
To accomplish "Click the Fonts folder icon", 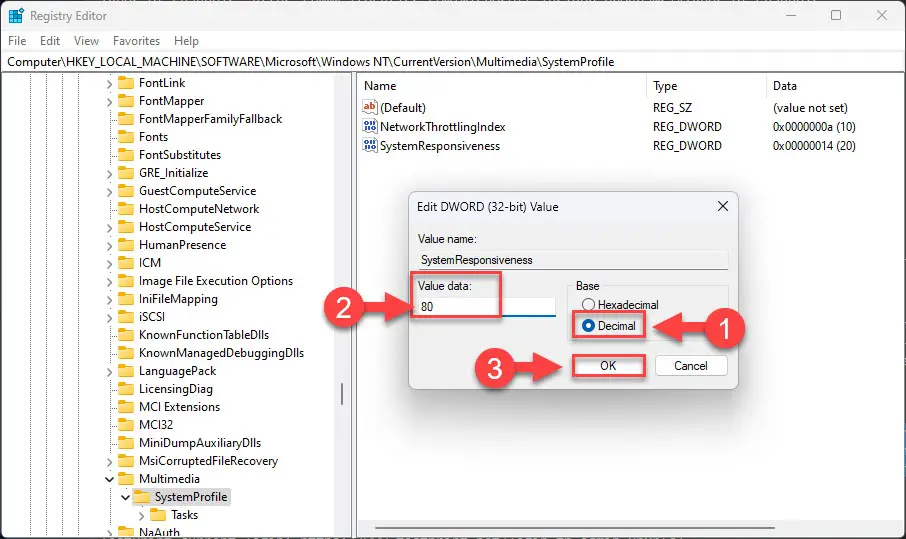I will coord(125,136).
